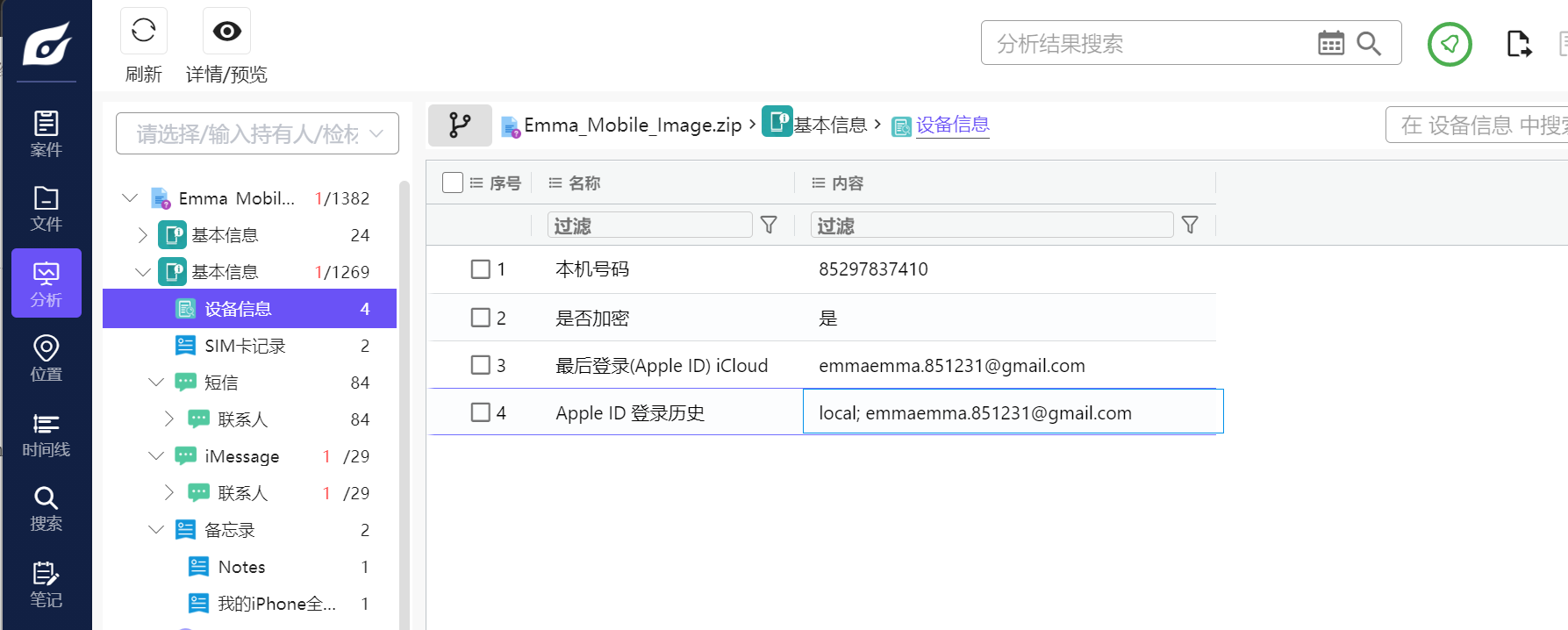The width and height of the screenshot is (1568, 630).
Task: Click the filter funnel for 内容 column
Action: tap(1190, 226)
